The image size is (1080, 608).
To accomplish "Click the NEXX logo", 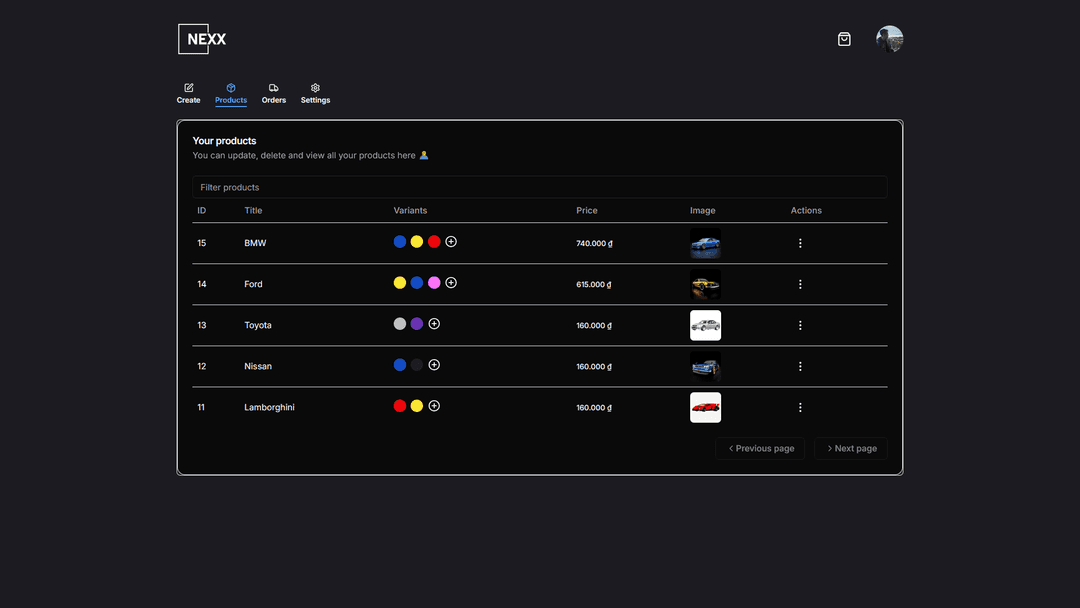I will click(x=202, y=39).
